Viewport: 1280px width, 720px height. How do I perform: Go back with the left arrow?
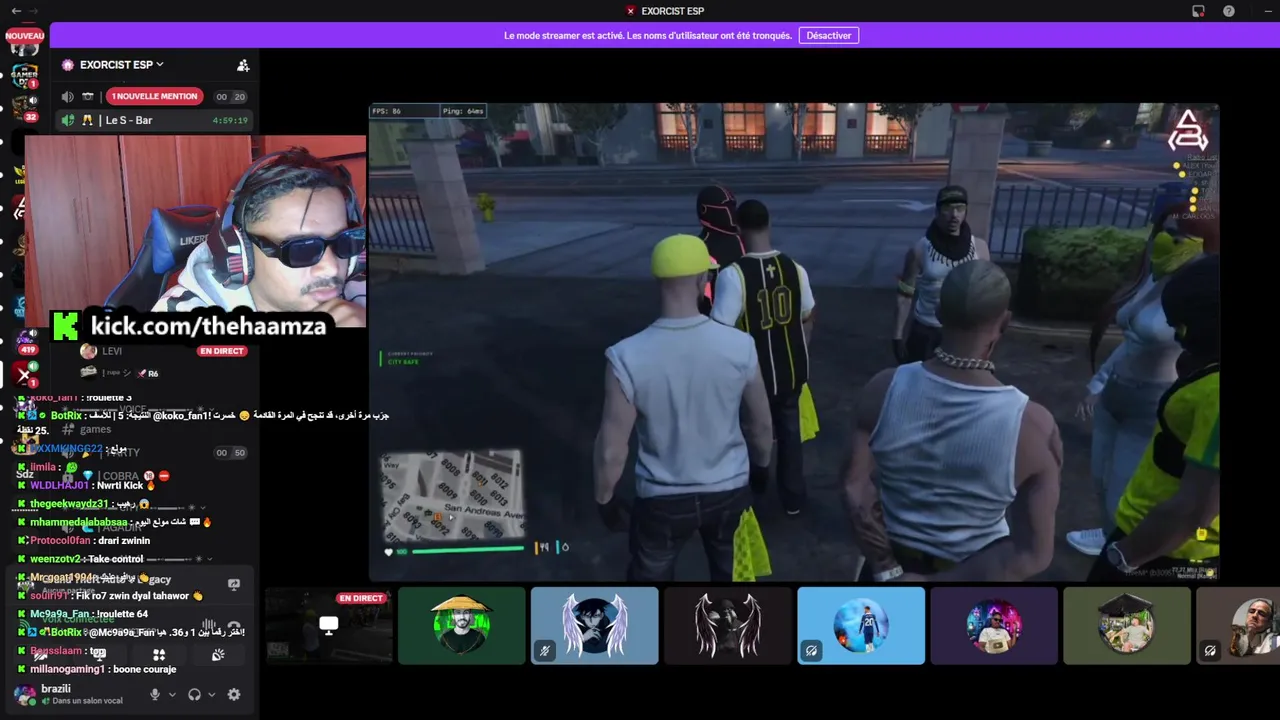tap(15, 11)
